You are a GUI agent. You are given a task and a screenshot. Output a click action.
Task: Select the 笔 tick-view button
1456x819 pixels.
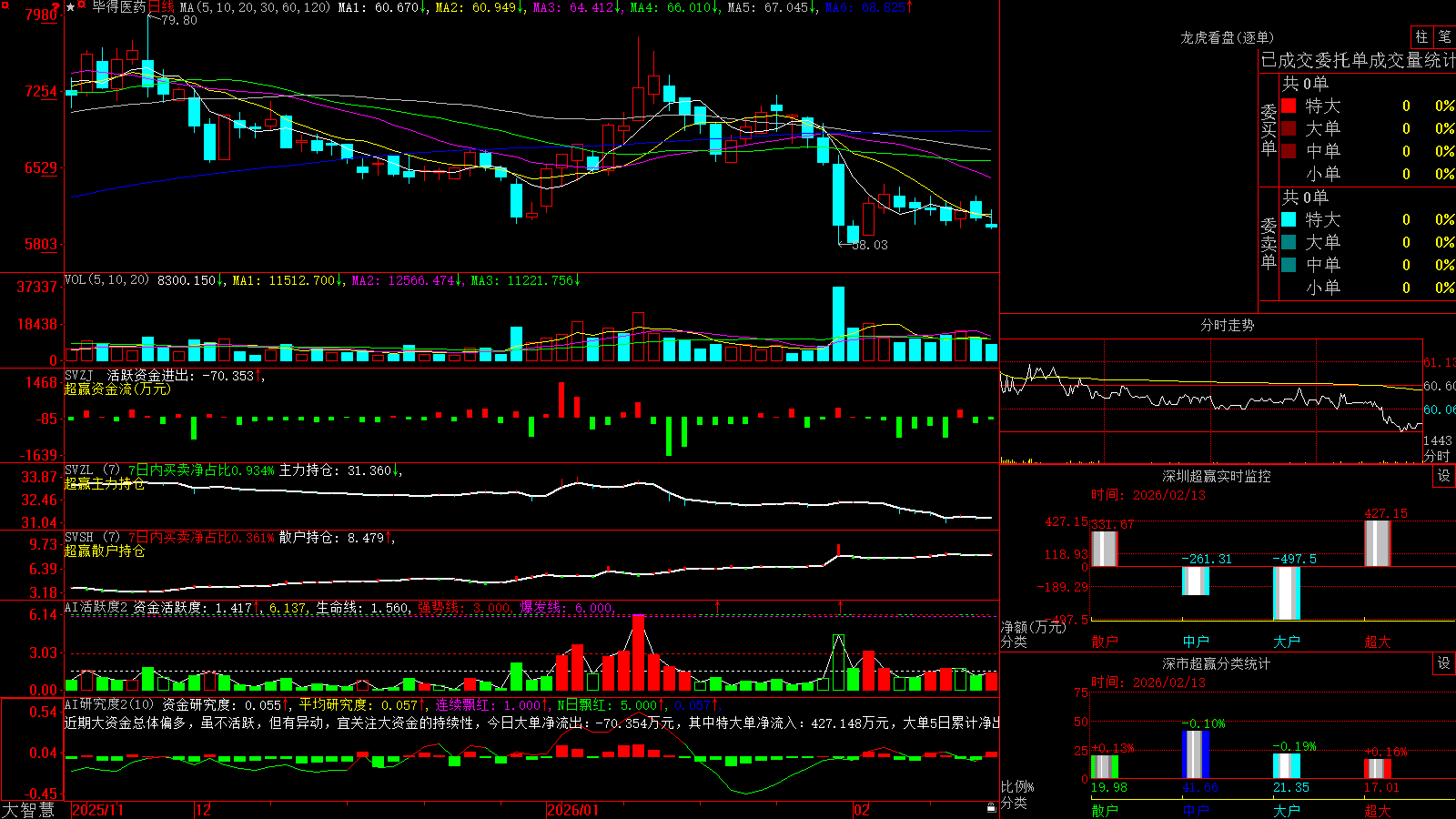coord(1444,36)
